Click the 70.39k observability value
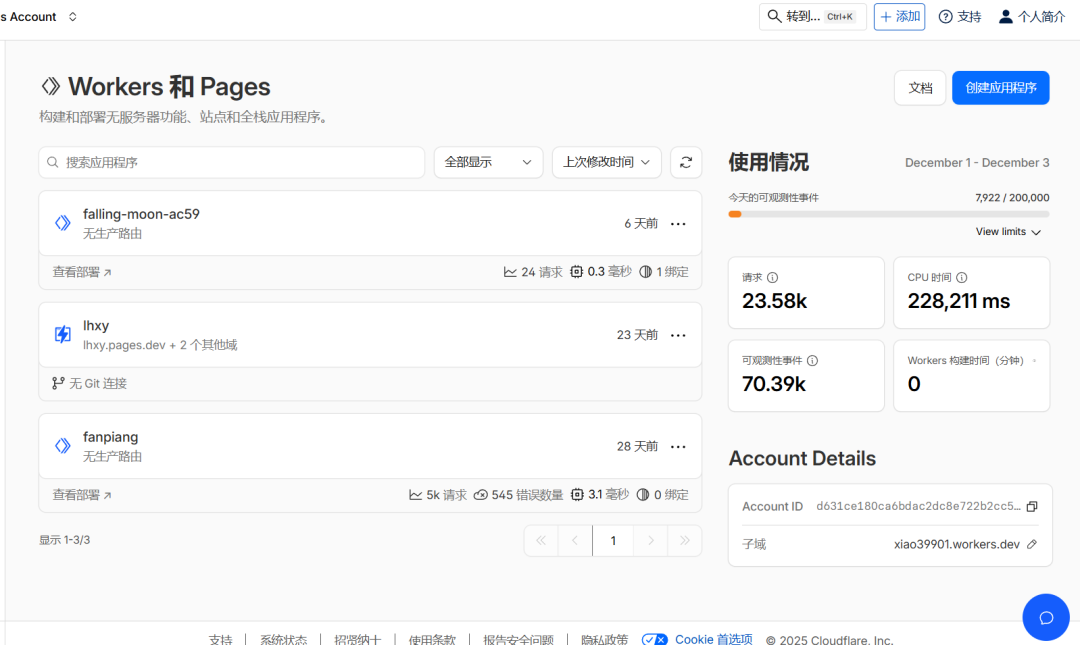This screenshot has width=1080, height=645. (x=773, y=384)
